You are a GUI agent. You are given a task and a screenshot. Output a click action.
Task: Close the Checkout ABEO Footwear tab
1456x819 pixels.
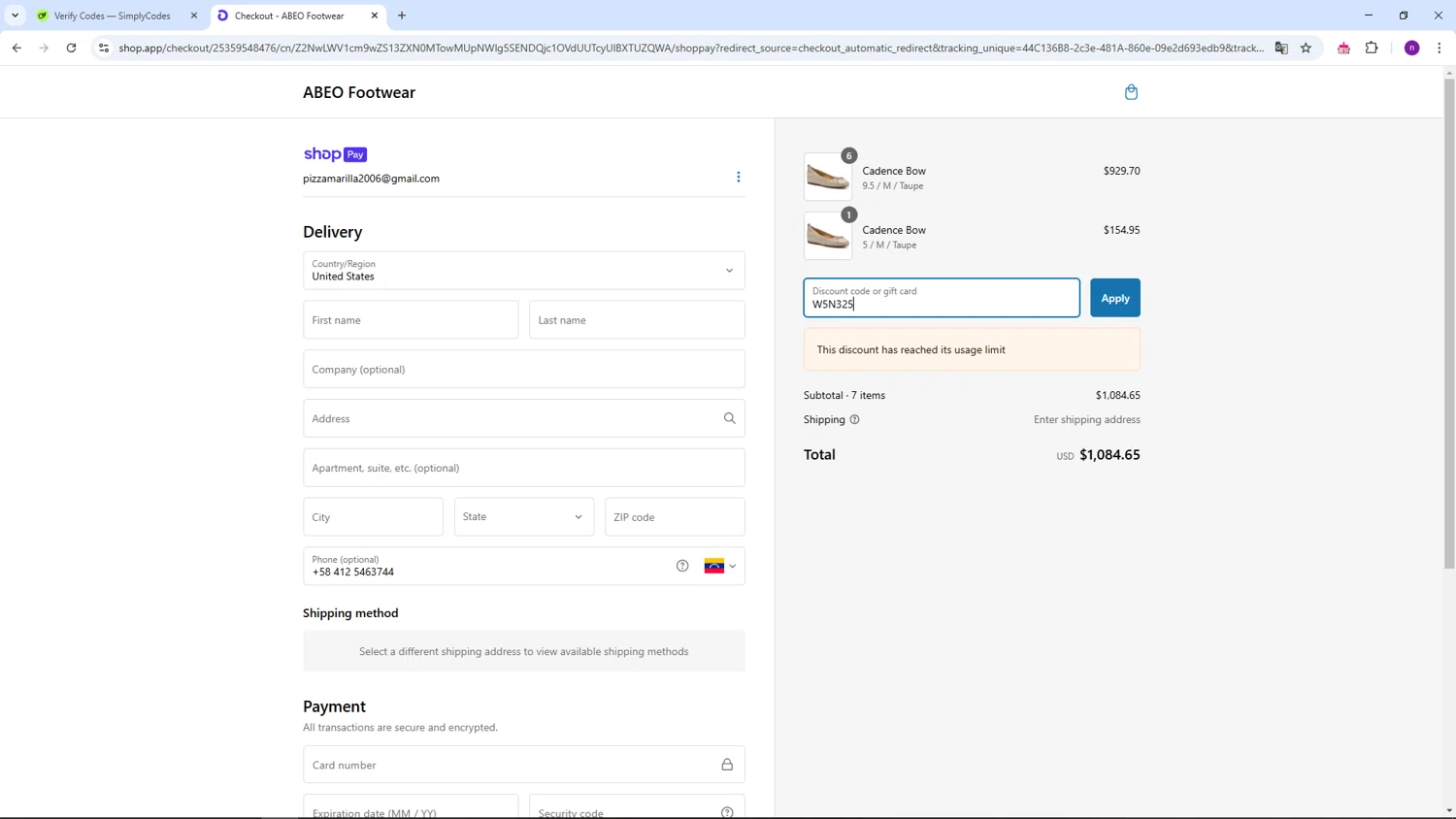375,16
